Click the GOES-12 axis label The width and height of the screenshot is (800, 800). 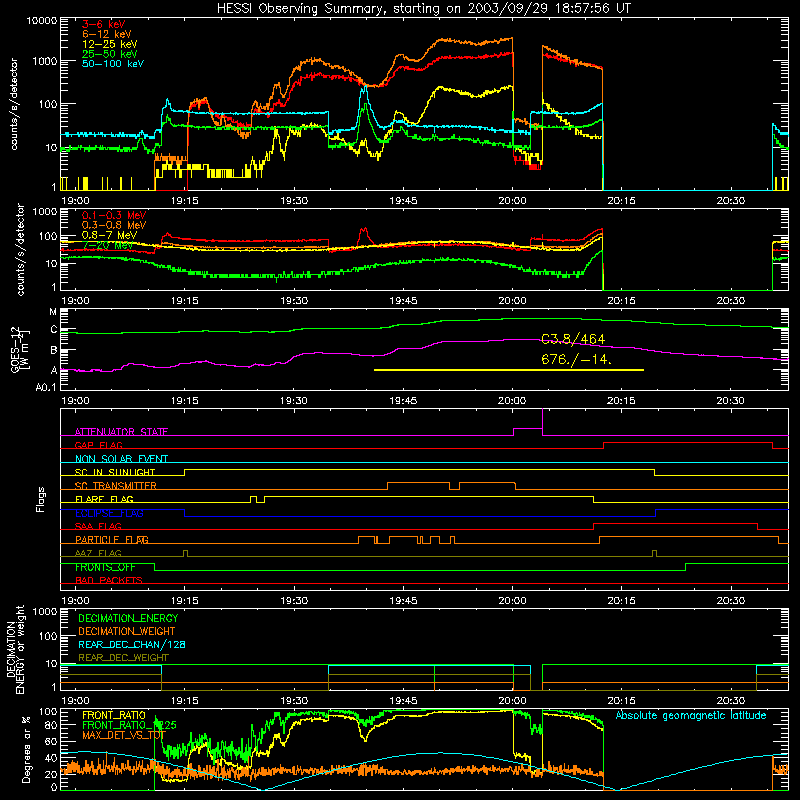click(20, 349)
